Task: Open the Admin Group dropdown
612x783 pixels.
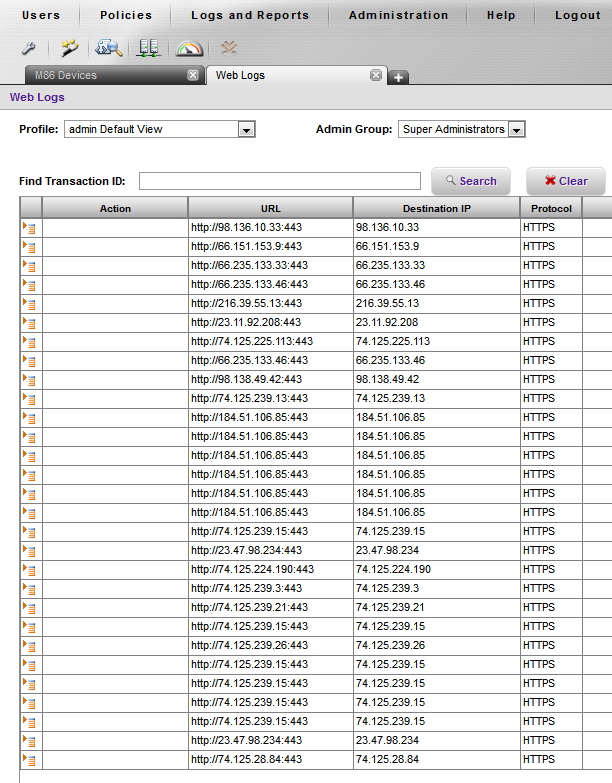Action: [516, 129]
